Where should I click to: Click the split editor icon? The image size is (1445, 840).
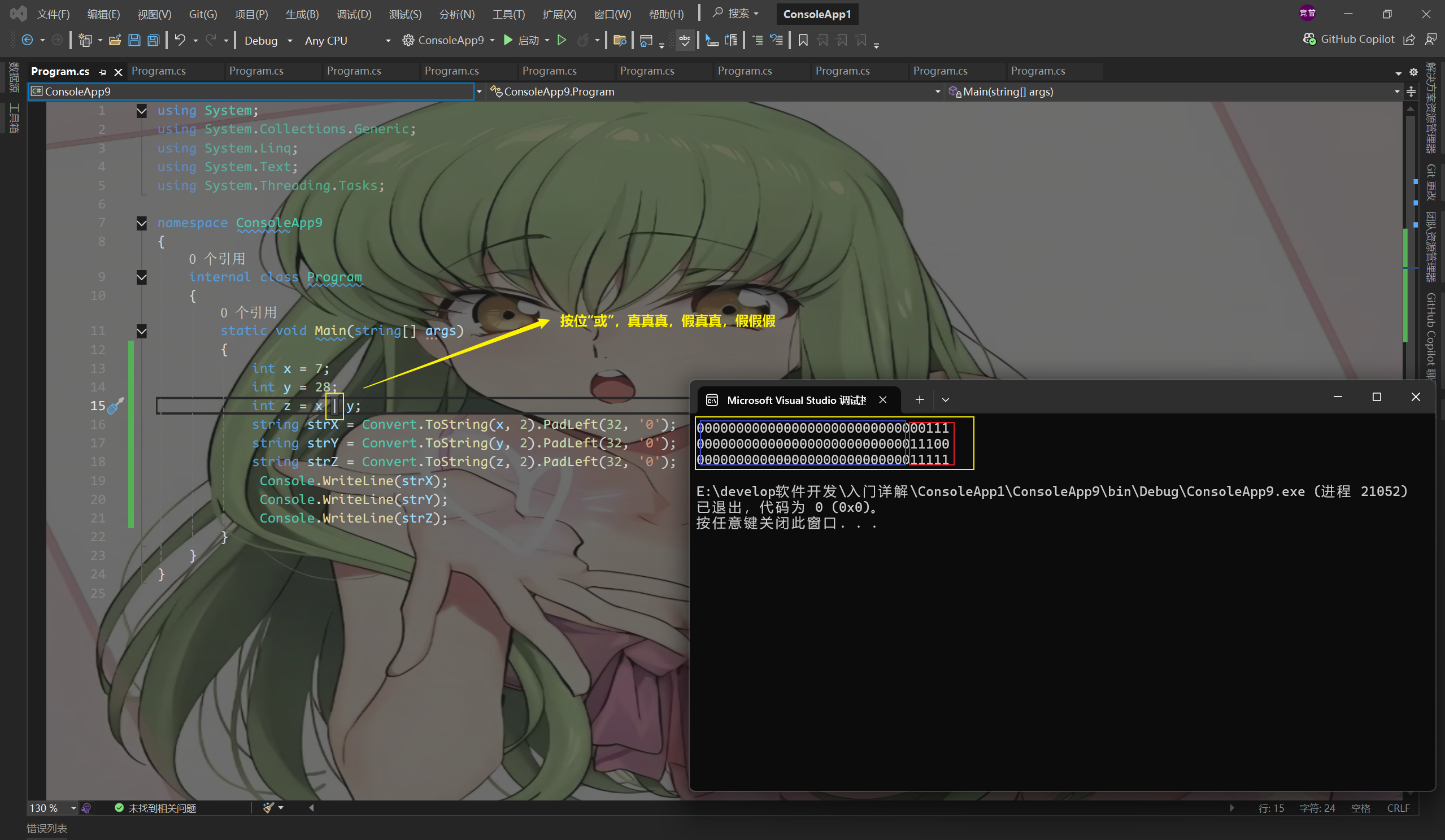[1411, 92]
